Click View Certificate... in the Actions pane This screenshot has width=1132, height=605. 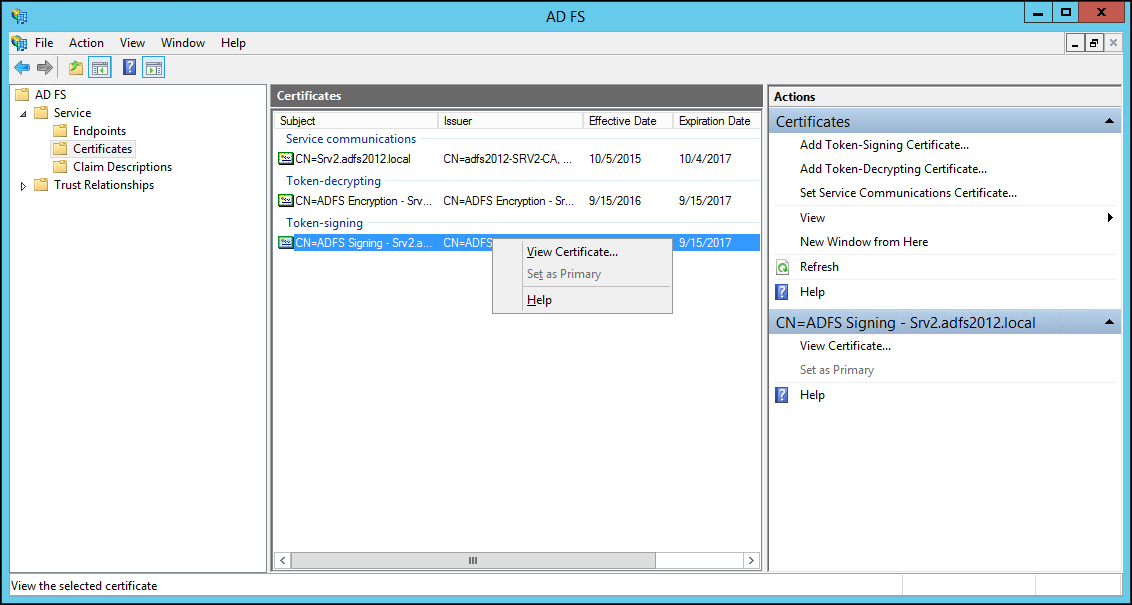pos(845,346)
